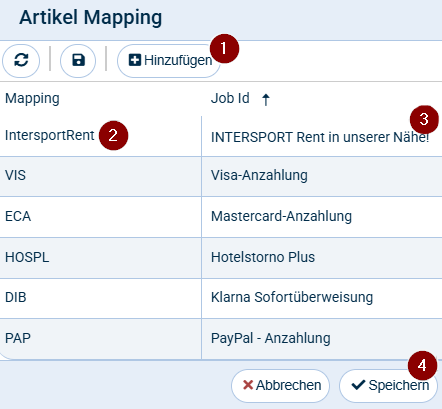Viewport: 442px width, 409px height.
Task: Click the Abbrechen button
Action: [x=281, y=386]
